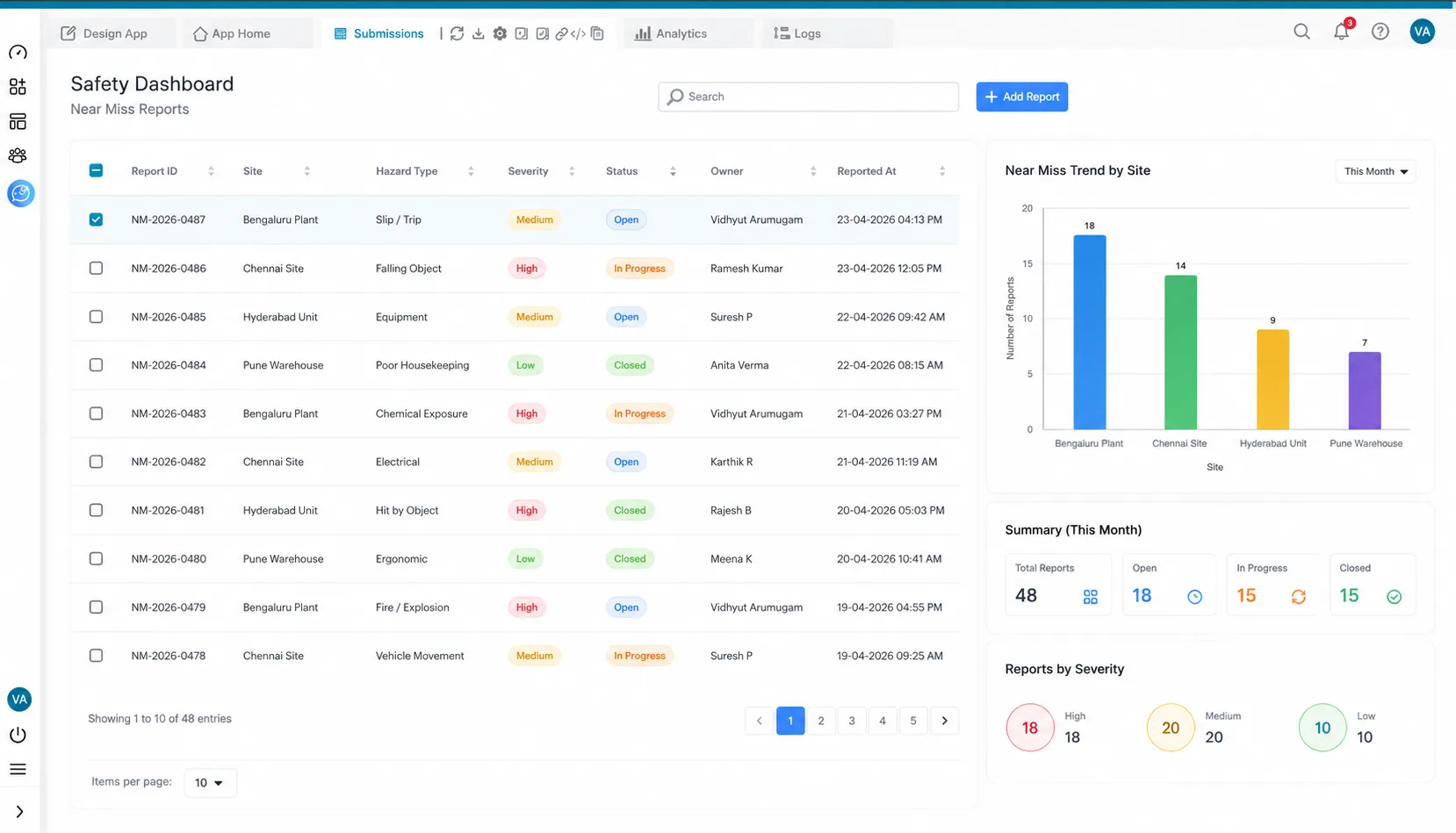
Task: Check the NM-2026-0485 row checkbox
Action: pos(96,316)
